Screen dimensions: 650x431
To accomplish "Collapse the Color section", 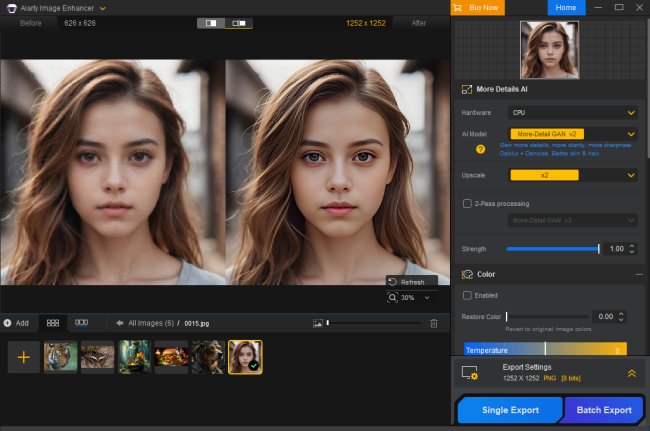I will tap(639, 274).
